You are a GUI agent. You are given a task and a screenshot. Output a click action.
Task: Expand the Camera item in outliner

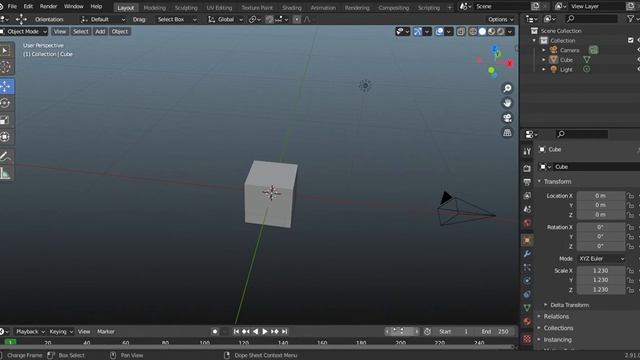tap(544, 50)
